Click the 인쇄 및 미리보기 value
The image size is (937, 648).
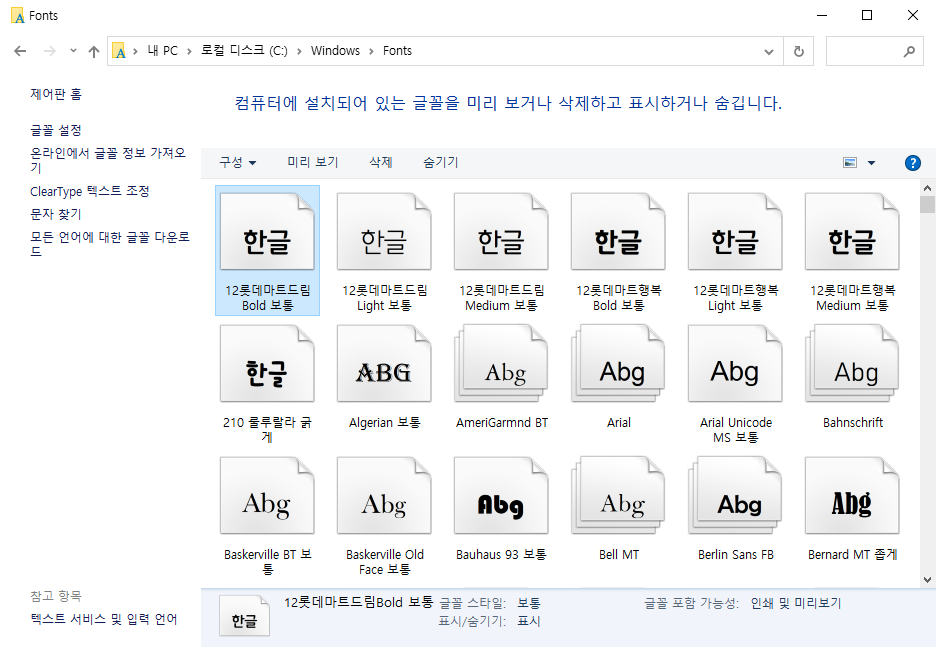click(x=796, y=603)
